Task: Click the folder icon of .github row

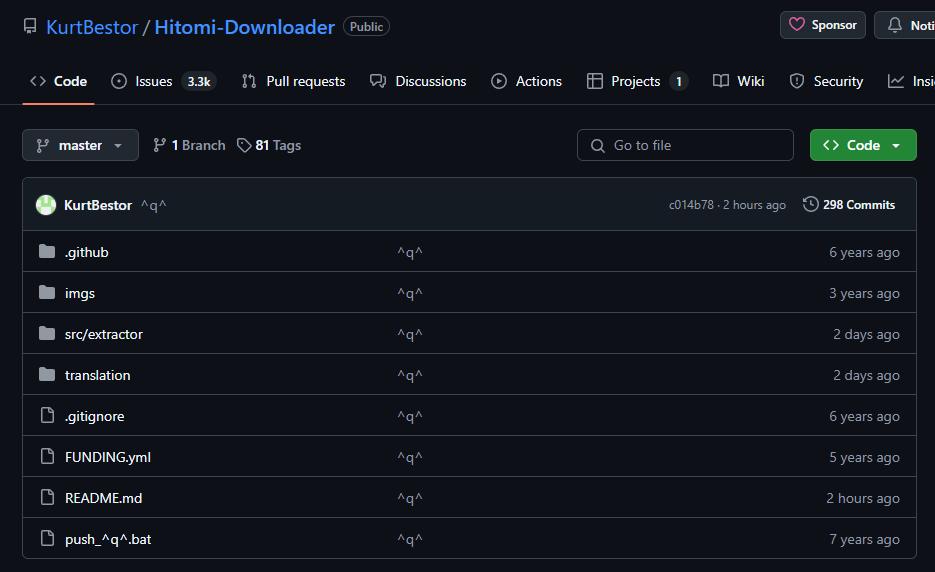Action: 47,252
